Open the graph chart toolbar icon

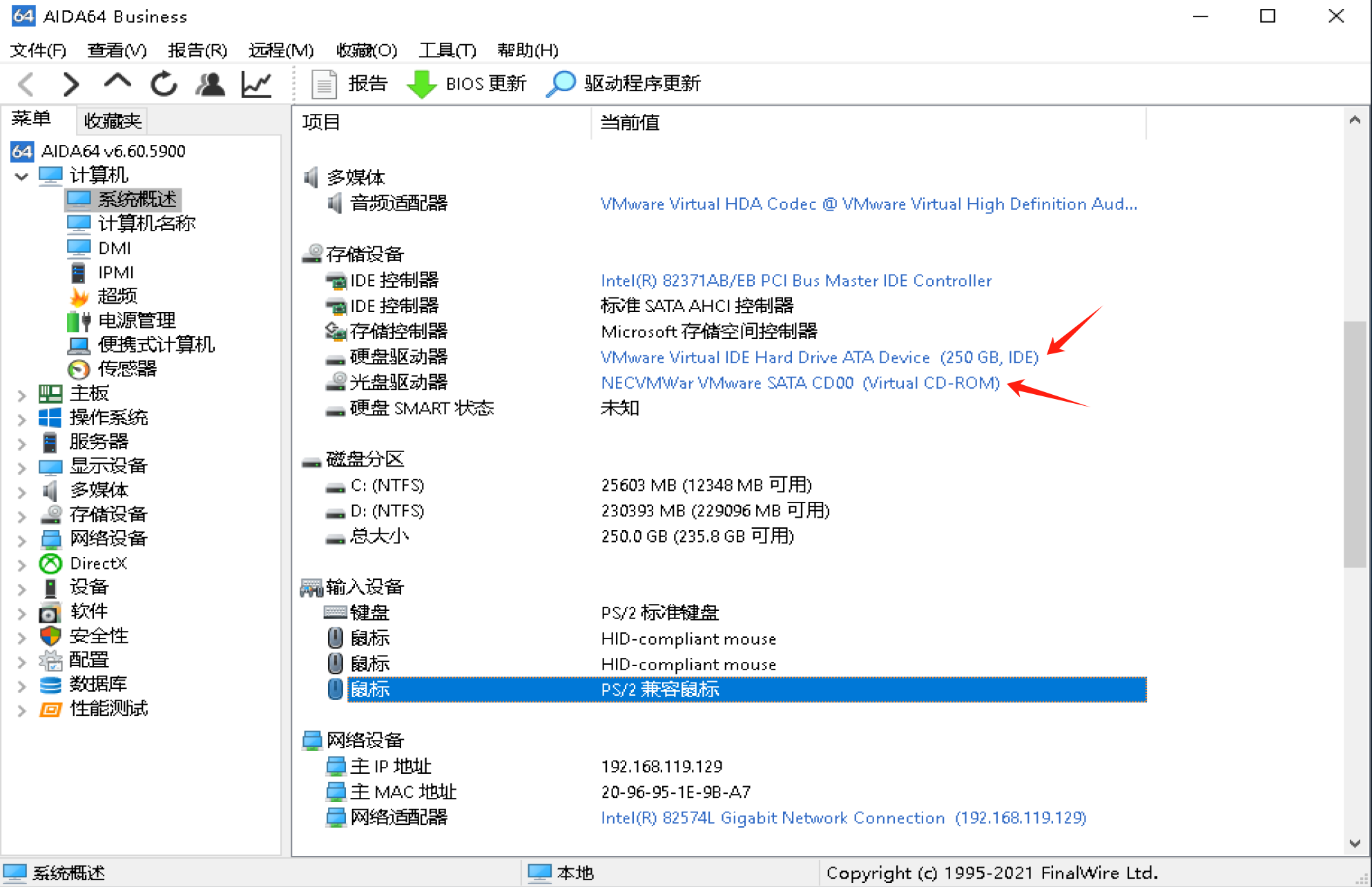(256, 84)
